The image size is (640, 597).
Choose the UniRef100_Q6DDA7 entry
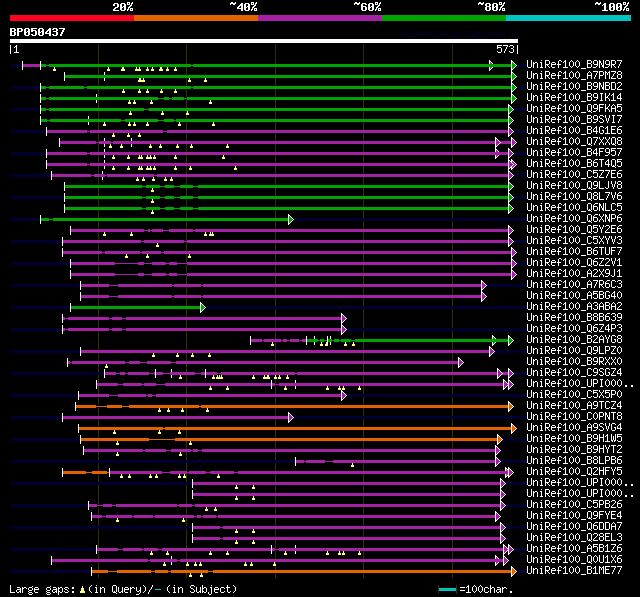[574, 527]
